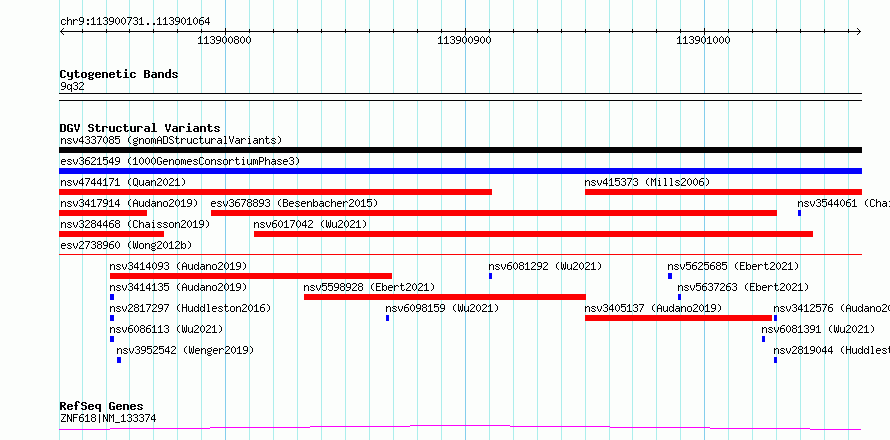Click the nsv5598928 (Ebert2021) red bar
This screenshot has height=440, width=890.
click(x=444, y=297)
